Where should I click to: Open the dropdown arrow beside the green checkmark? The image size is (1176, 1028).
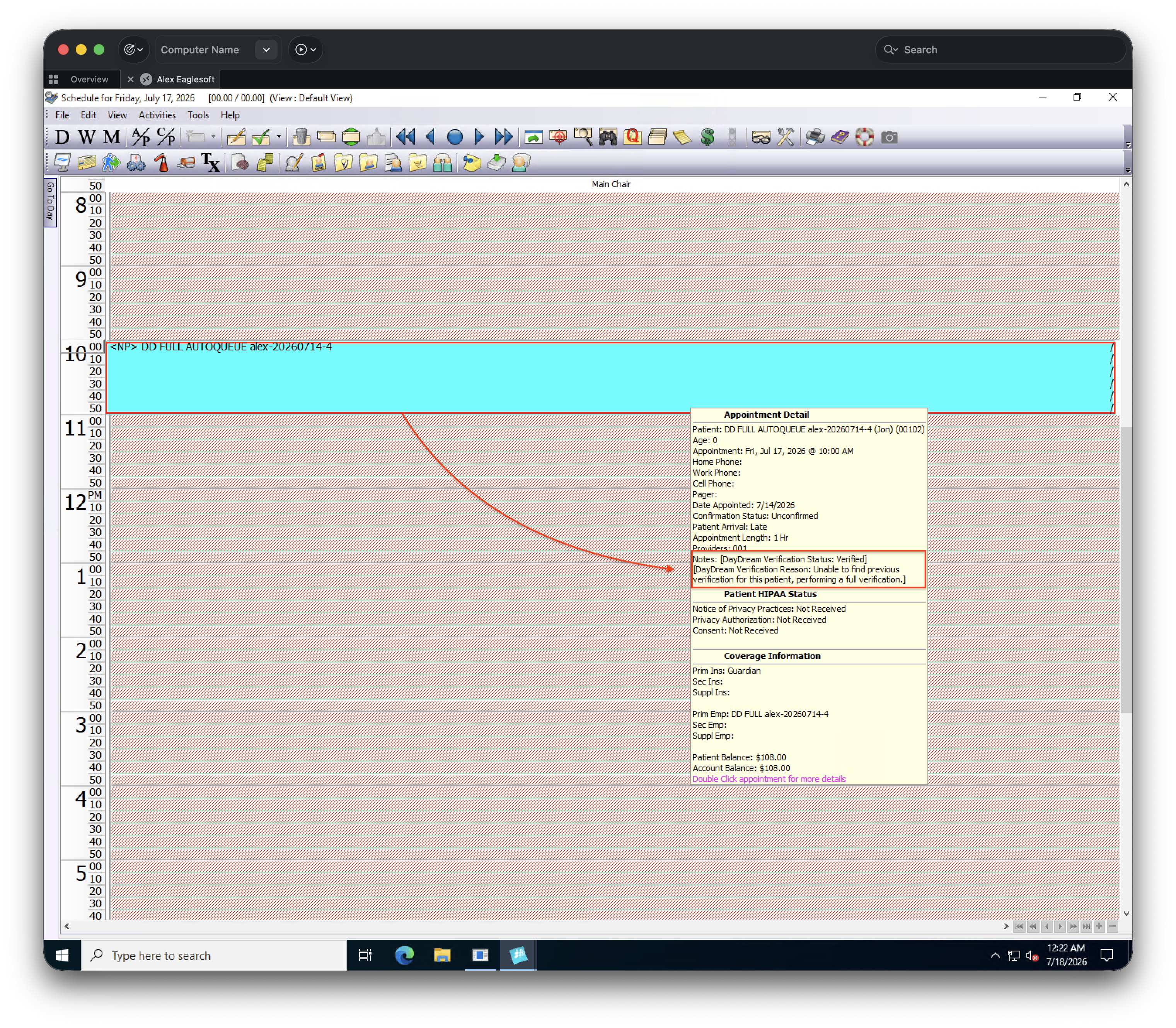(x=279, y=137)
